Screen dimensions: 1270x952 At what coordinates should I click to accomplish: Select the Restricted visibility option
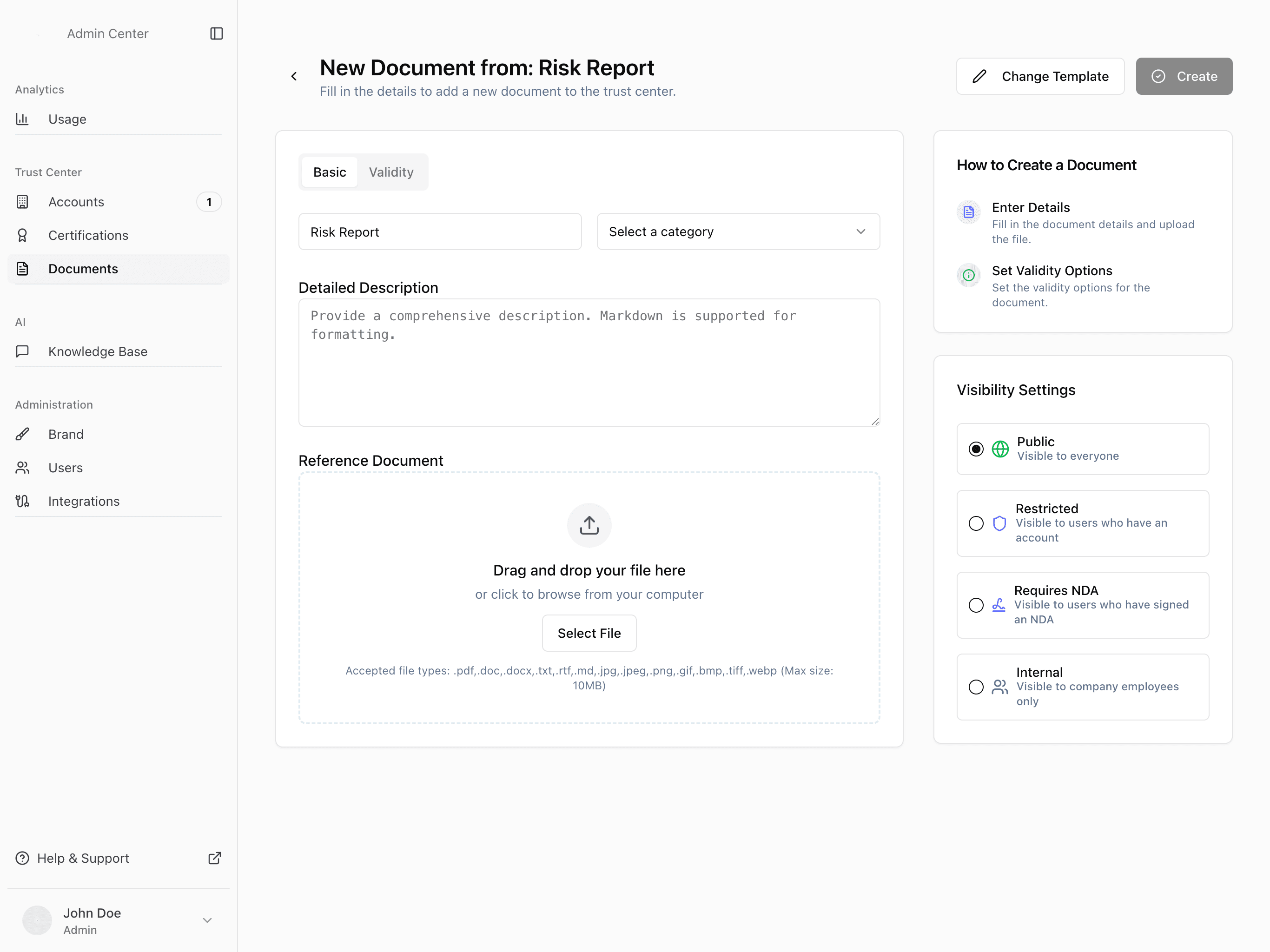976,523
